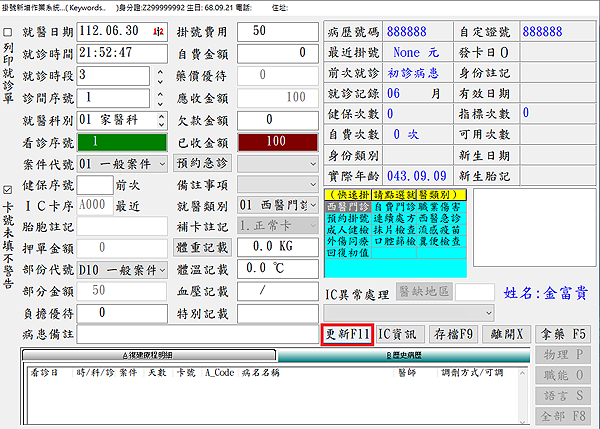Click the green 看診序號 field
This screenshot has height=429, width=600.
(x=118, y=142)
